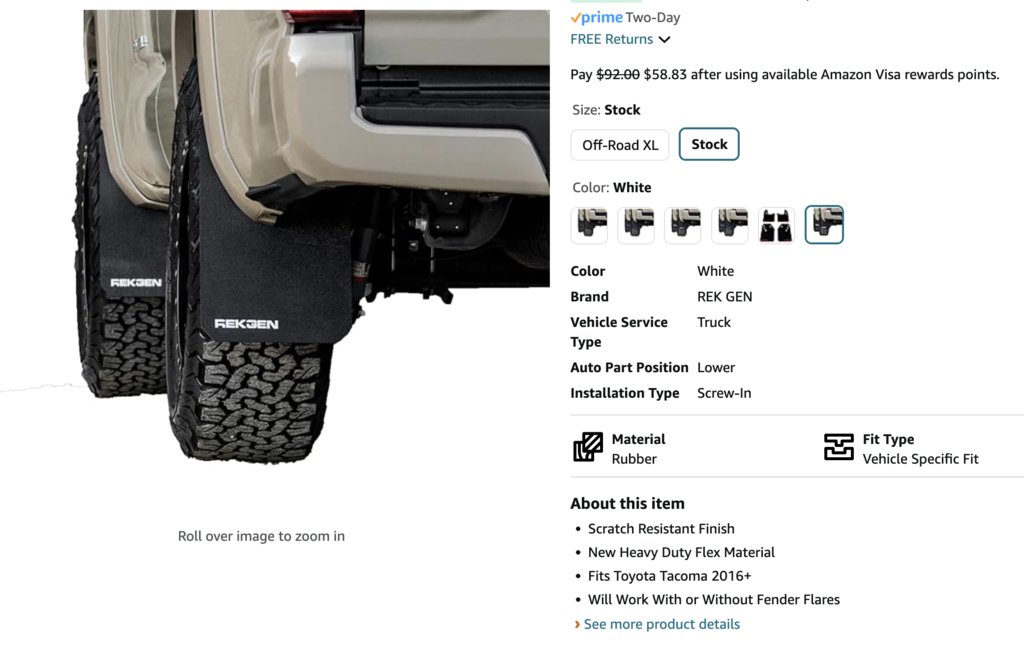The image size is (1024, 649).
Task: Choose the first color option thumbnail
Action: click(x=589, y=225)
